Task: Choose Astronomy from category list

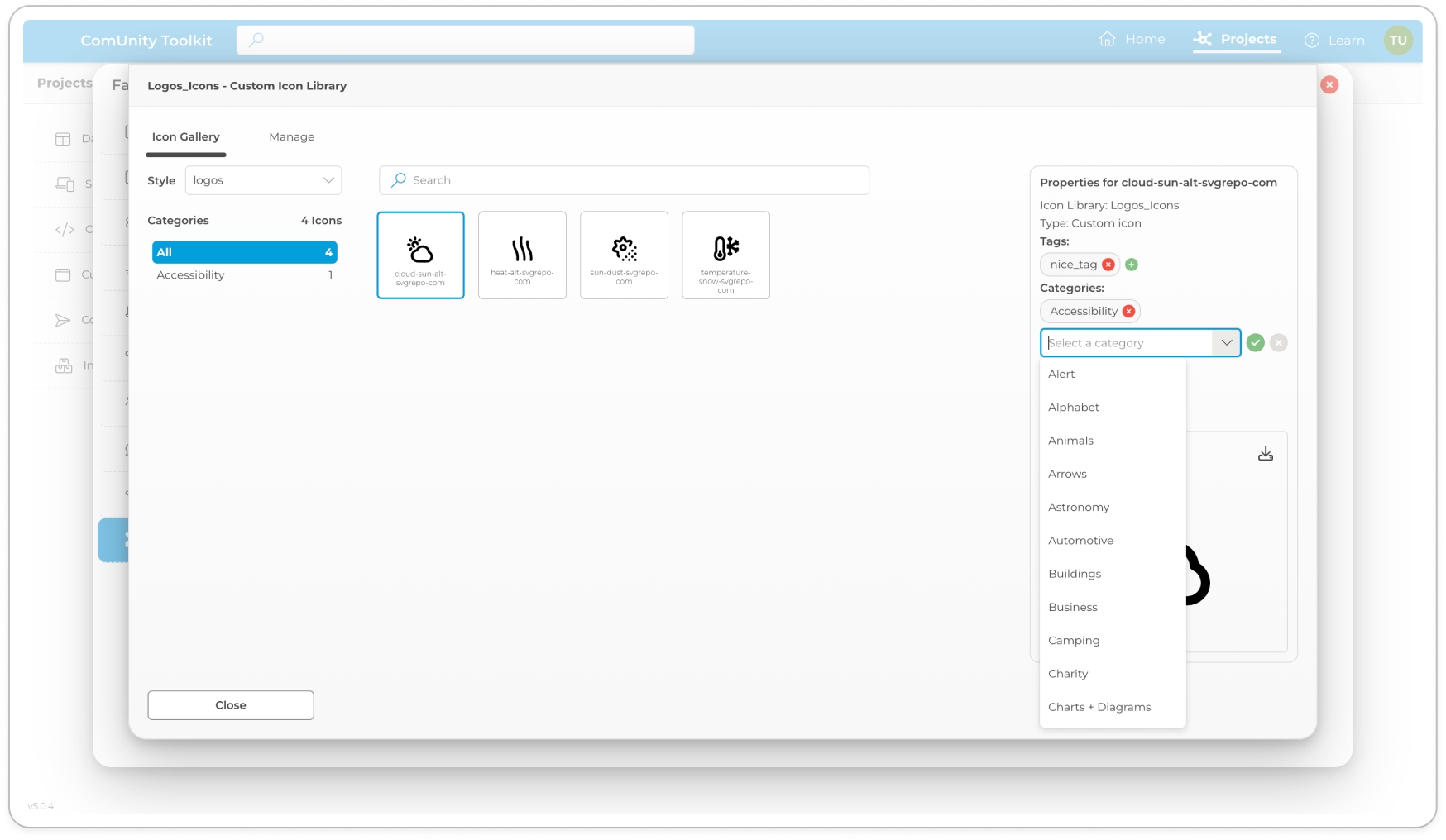Action: pyautogui.click(x=1079, y=507)
